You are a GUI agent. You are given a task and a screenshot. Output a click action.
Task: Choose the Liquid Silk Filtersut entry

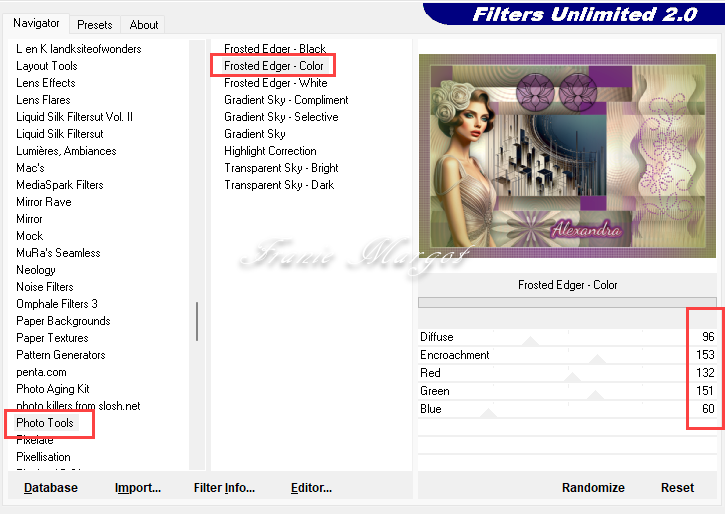[x=60, y=134]
